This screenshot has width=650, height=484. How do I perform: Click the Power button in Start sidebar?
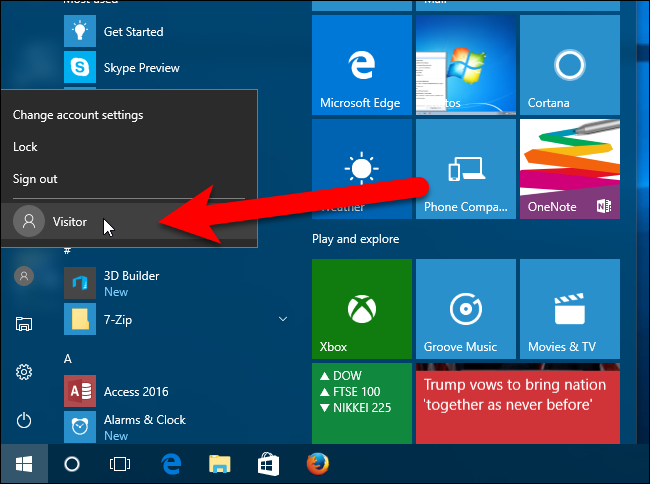24,420
